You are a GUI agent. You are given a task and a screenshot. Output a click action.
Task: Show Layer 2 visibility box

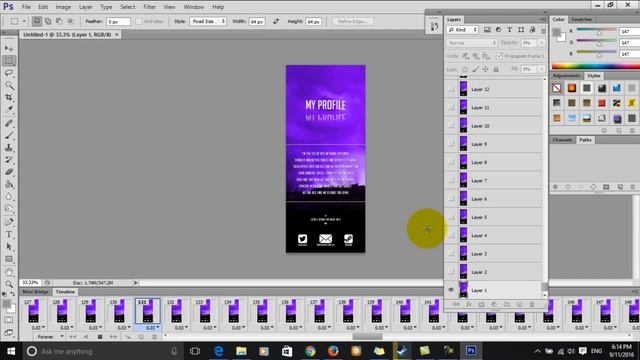(451, 271)
